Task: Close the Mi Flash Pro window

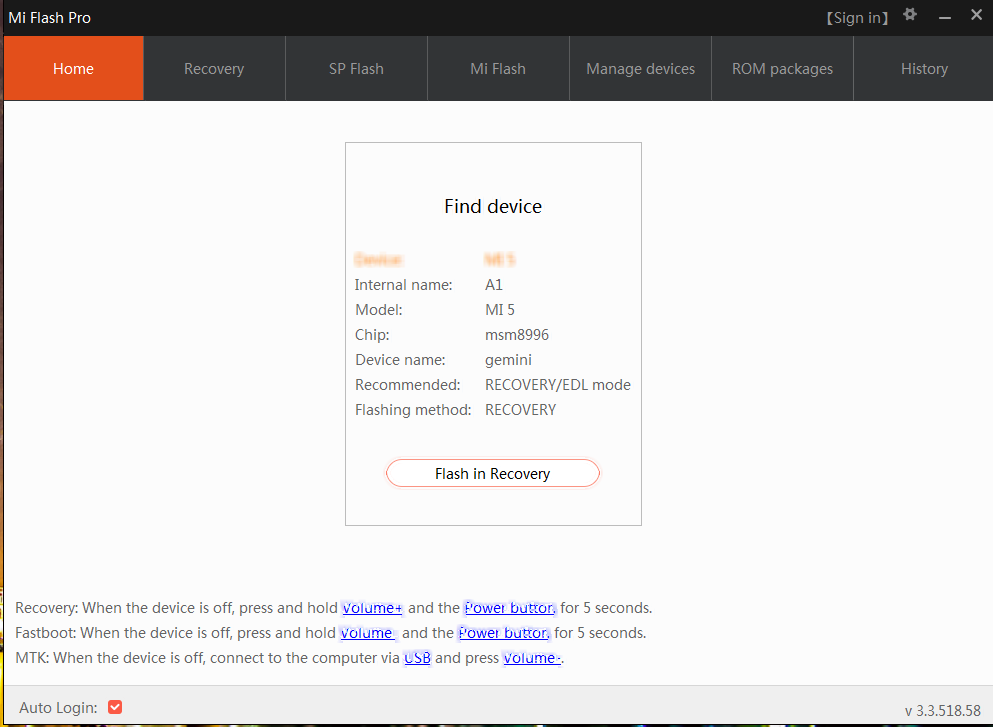Action: 977,15
